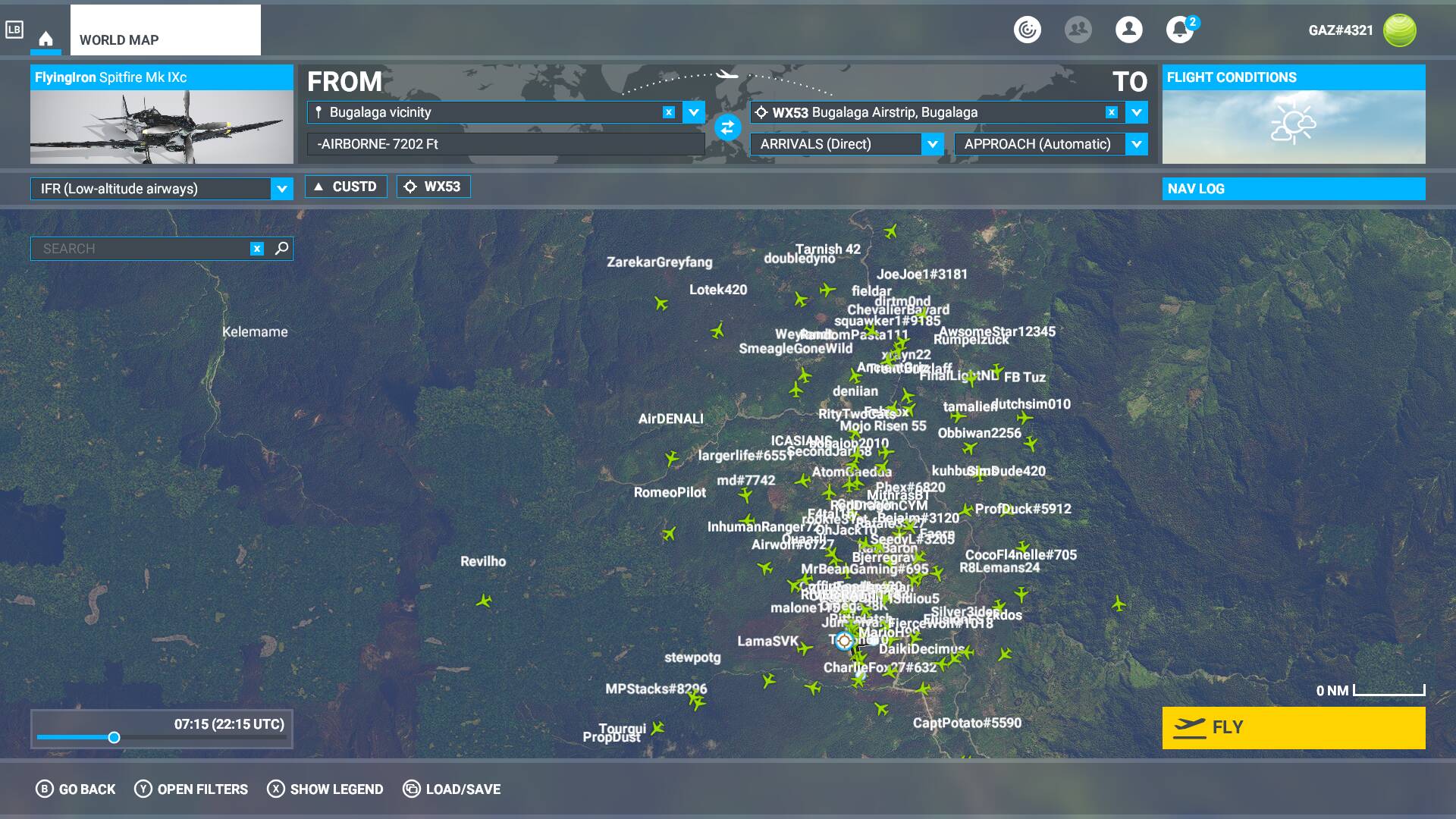Expand the IFR Low-altitude airways dropdown
Image resolution: width=1456 pixels, height=819 pixels.
[281, 189]
